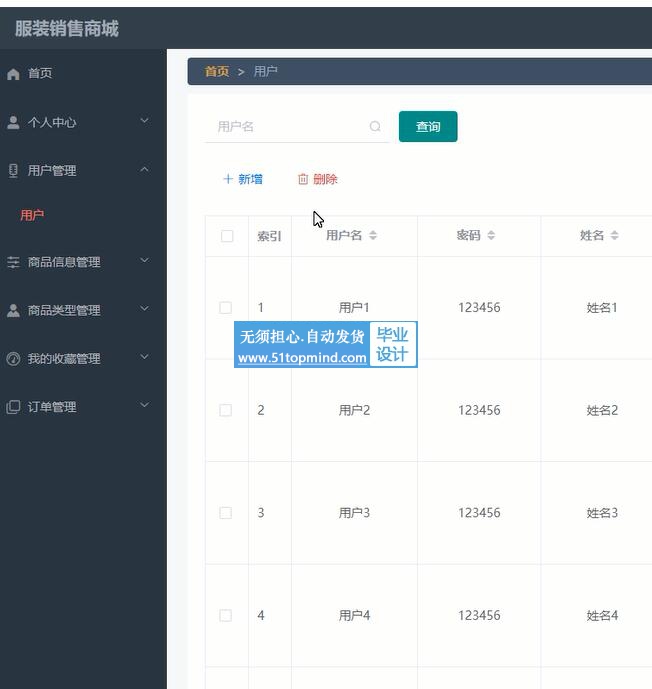The width and height of the screenshot is (652, 689).
Task: Click the device icon beside 用户管理
Action: tap(13, 170)
